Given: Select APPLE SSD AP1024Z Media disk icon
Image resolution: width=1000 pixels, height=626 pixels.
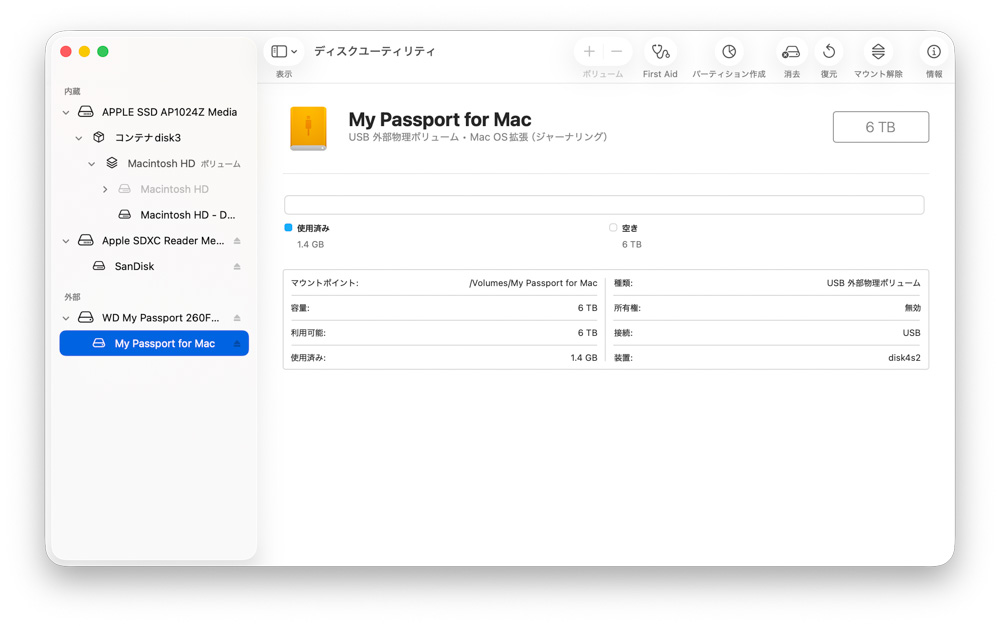Looking at the screenshot, I should pyautogui.click(x=85, y=112).
